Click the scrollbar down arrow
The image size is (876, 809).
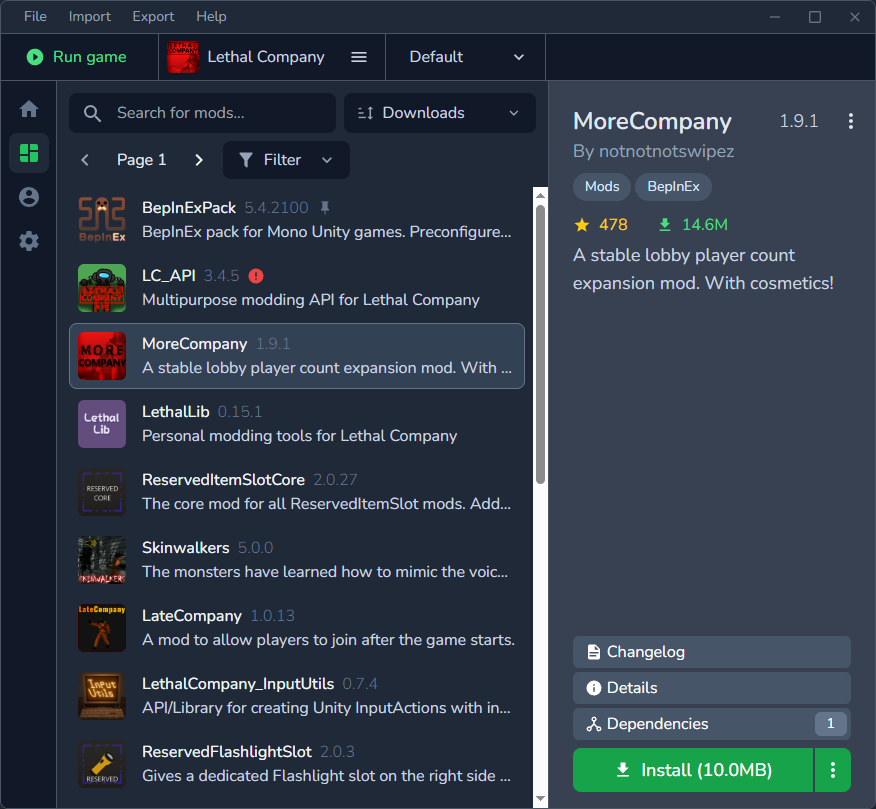540,798
